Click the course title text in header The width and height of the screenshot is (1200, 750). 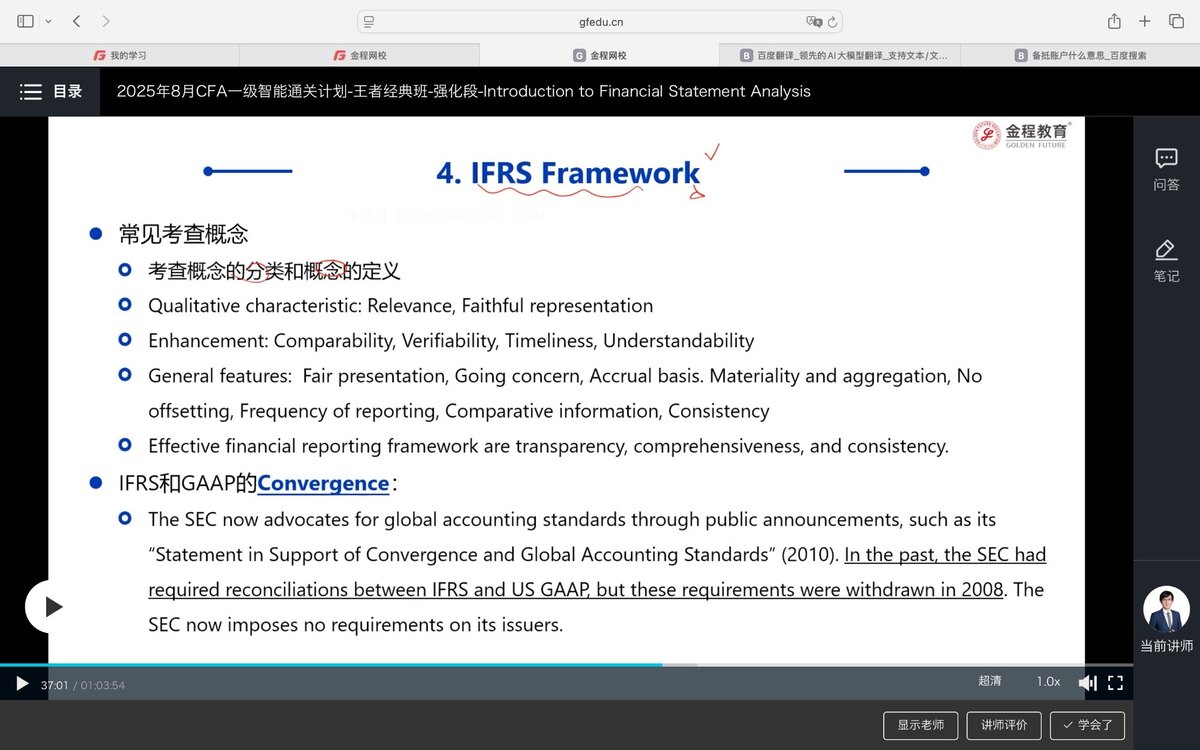464,92
